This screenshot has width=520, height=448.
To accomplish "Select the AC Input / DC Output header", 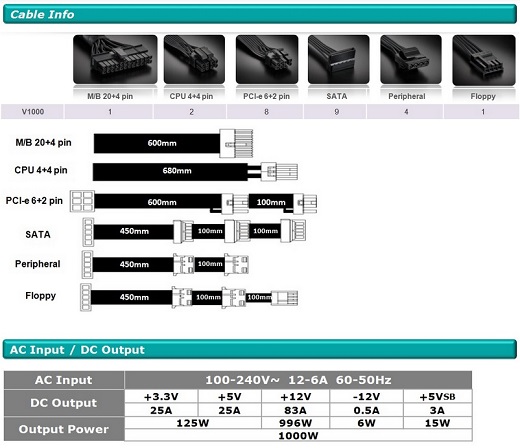I will click(x=260, y=350).
